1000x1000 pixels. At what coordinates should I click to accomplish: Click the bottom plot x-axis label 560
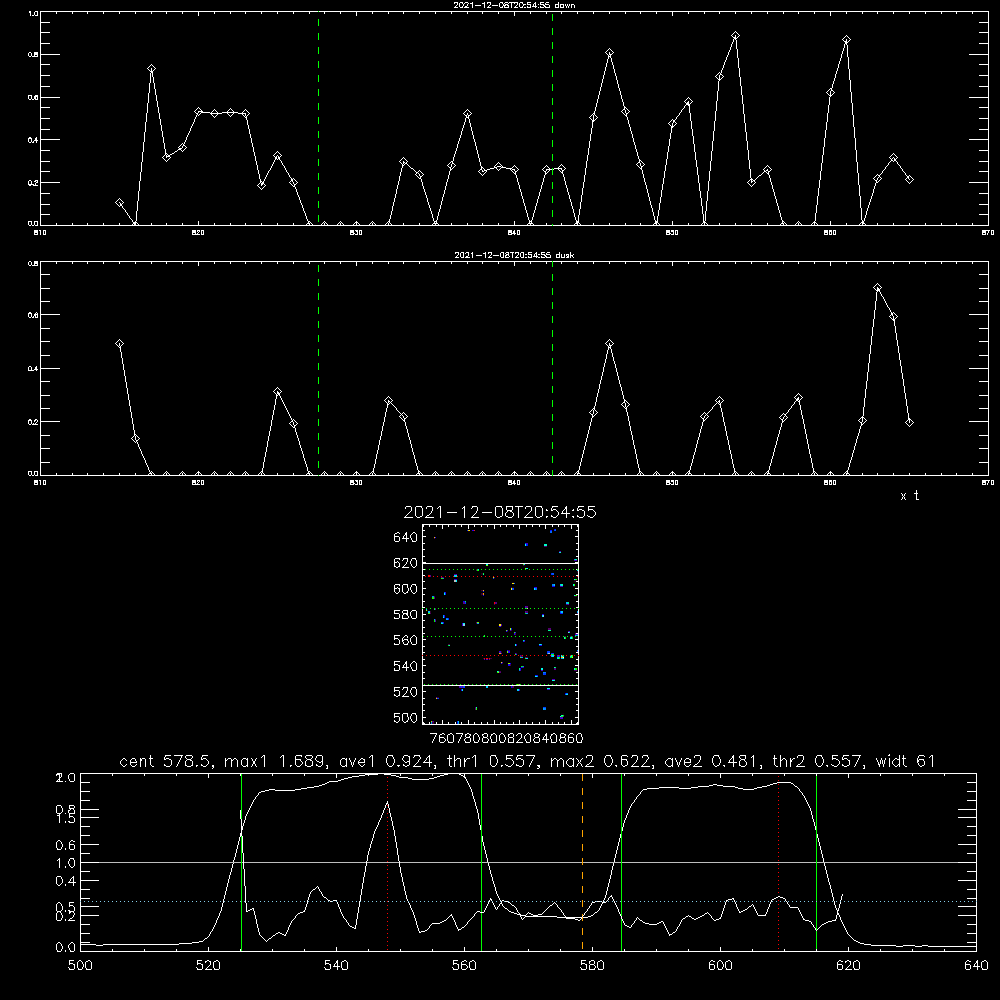point(464,966)
